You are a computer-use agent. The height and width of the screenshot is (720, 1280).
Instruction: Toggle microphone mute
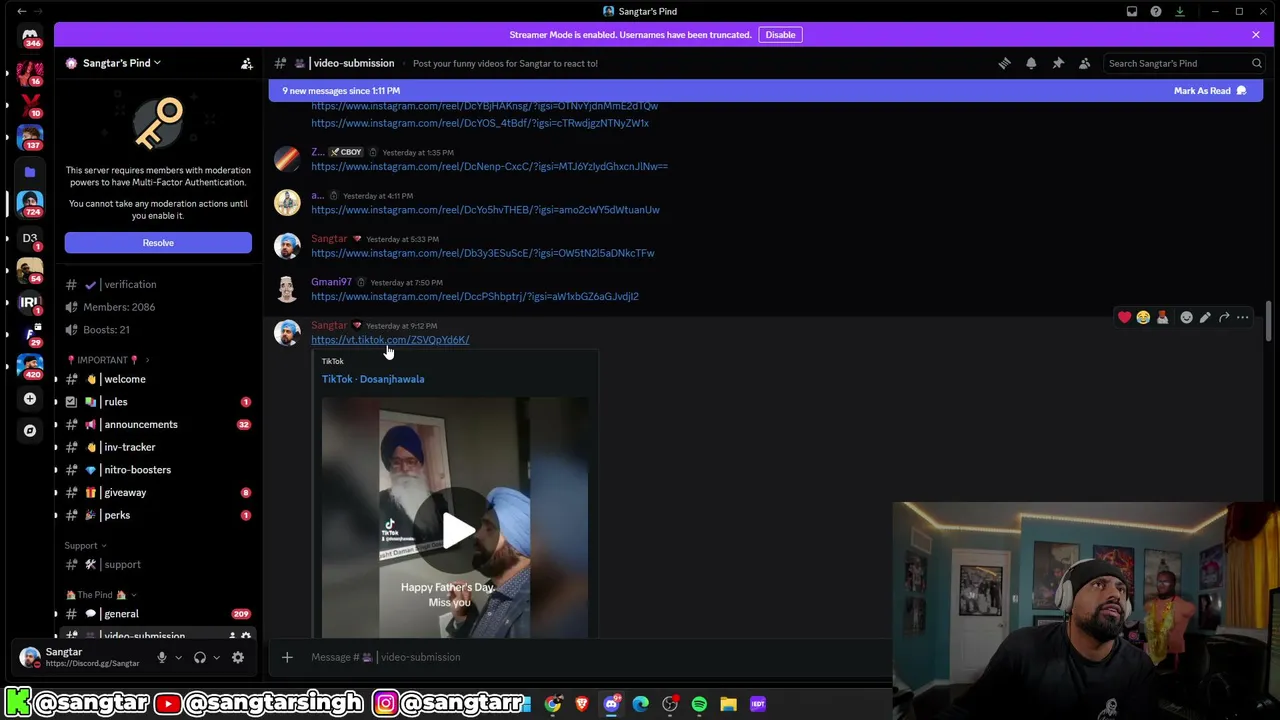161,657
